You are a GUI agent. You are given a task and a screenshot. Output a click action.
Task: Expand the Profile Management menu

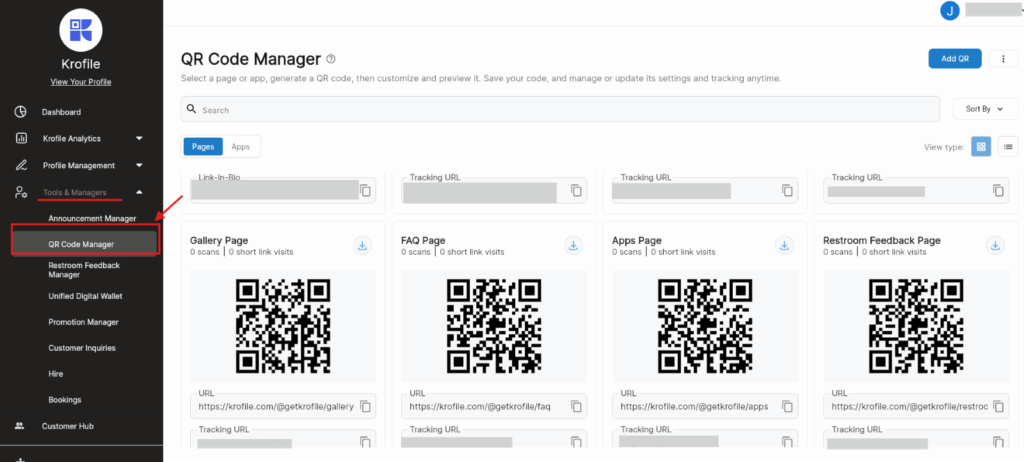[139, 165]
